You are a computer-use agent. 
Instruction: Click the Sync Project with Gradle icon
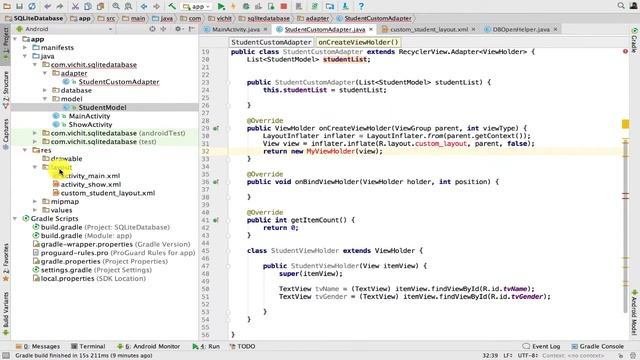point(315,6)
